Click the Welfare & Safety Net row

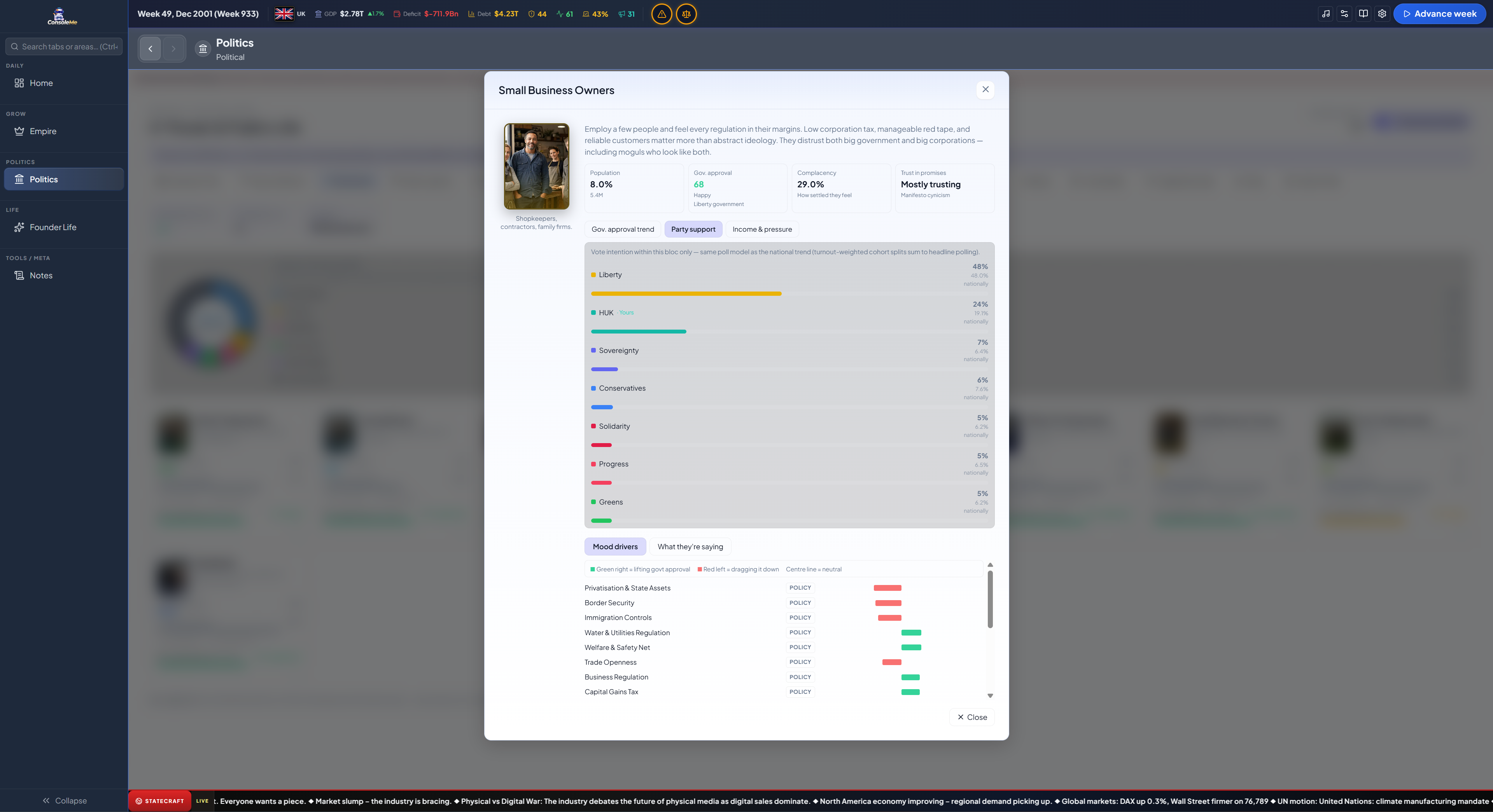784,648
